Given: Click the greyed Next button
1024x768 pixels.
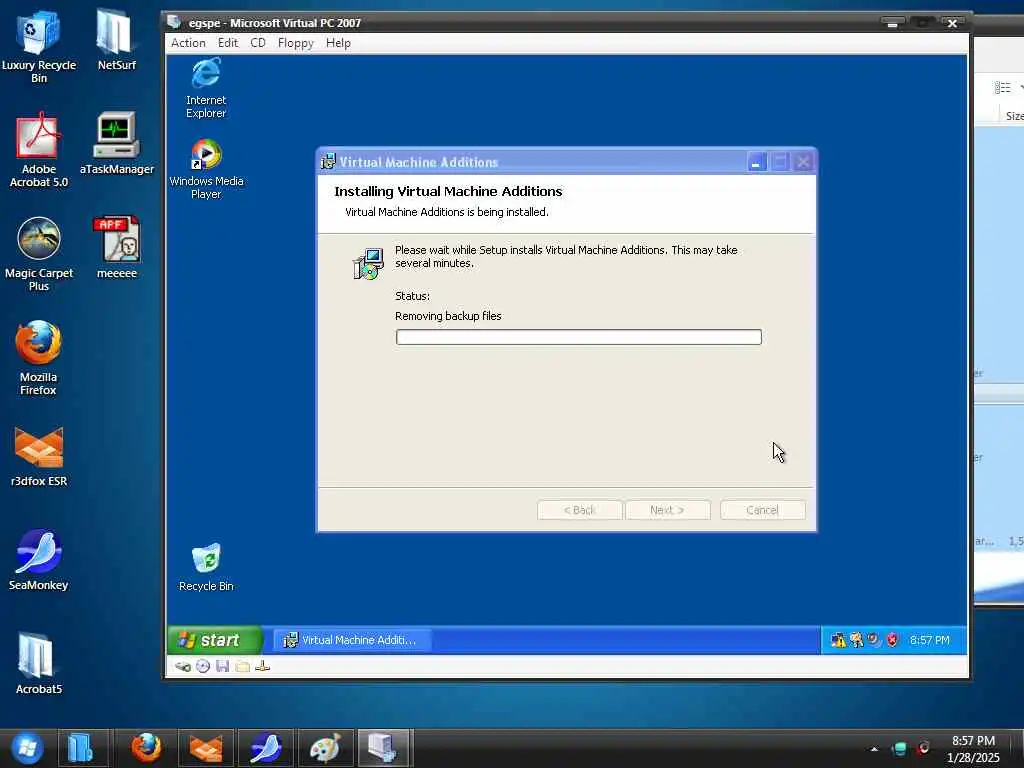Looking at the screenshot, I should (667, 510).
